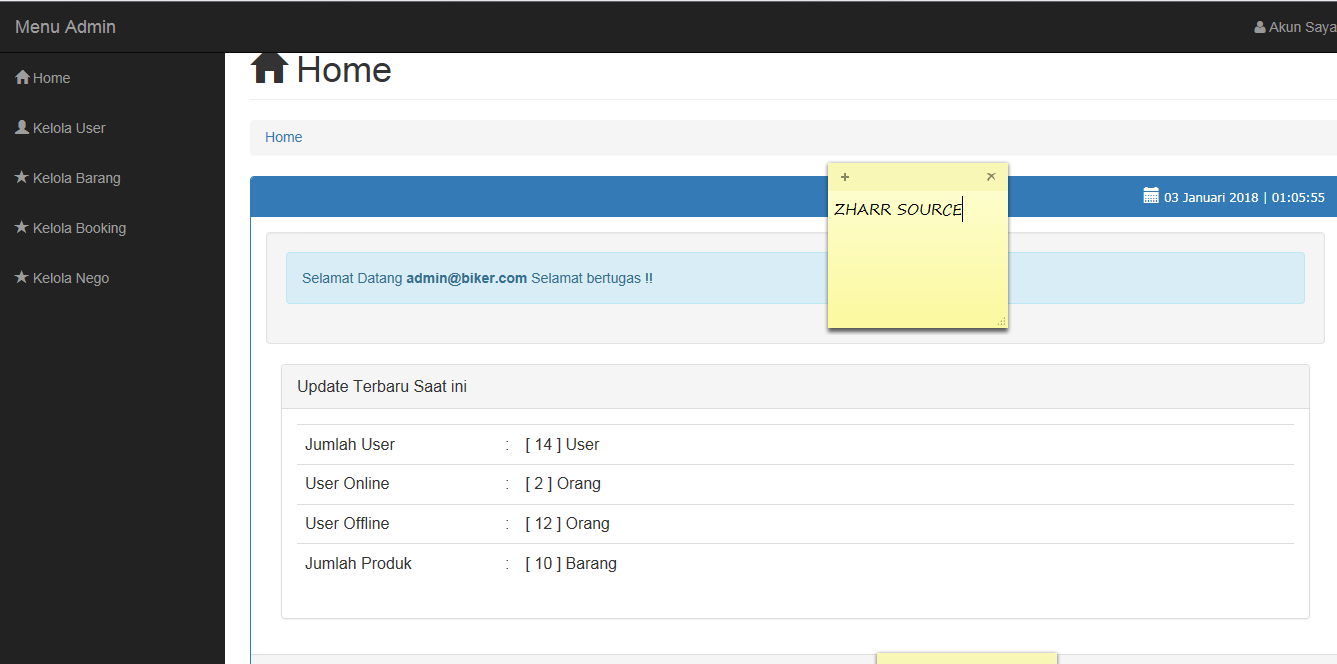Click the User Online label
The height and width of the screenshot is (664, 1337).
347,483
